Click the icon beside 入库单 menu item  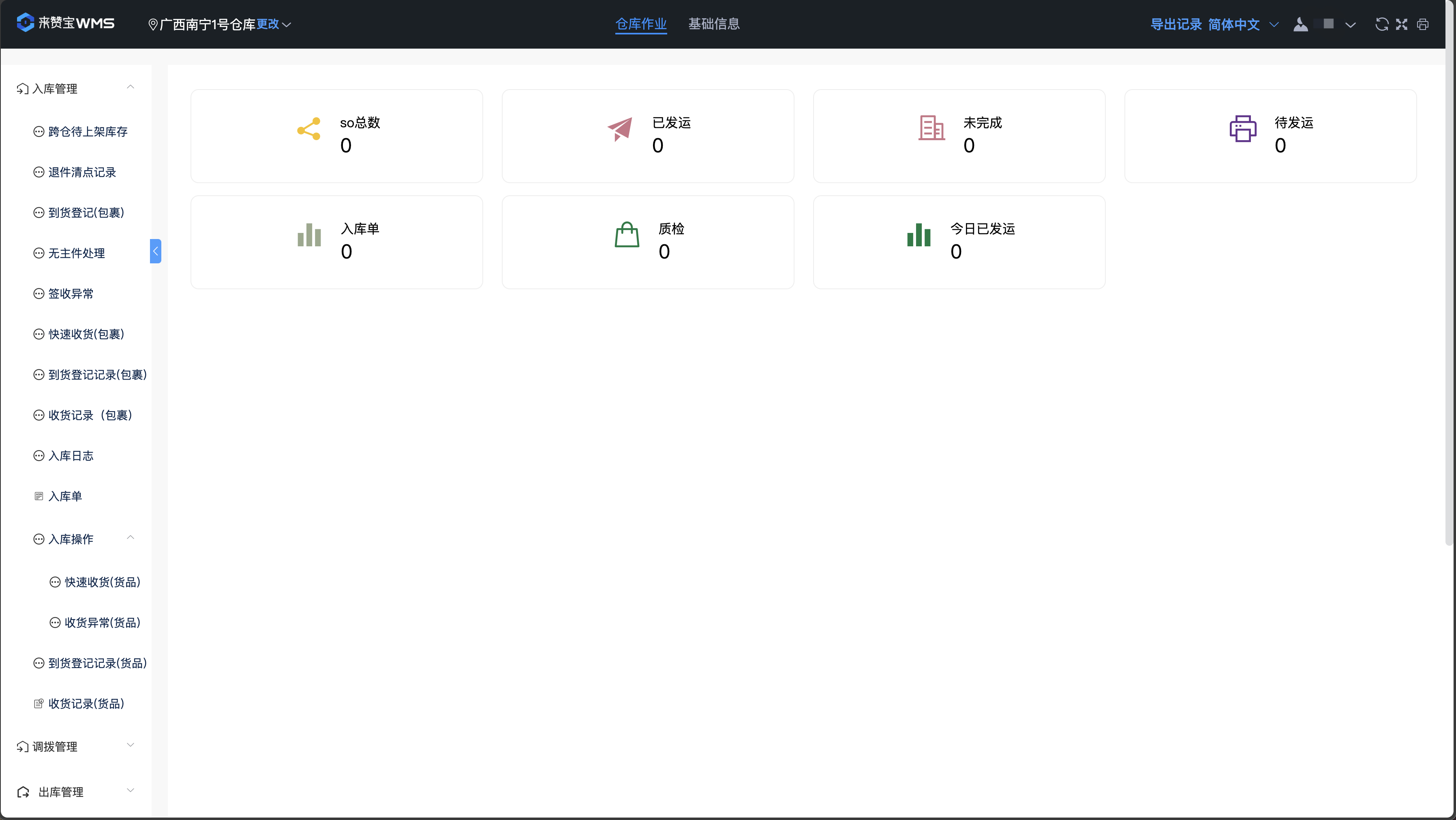pos(39,496)
